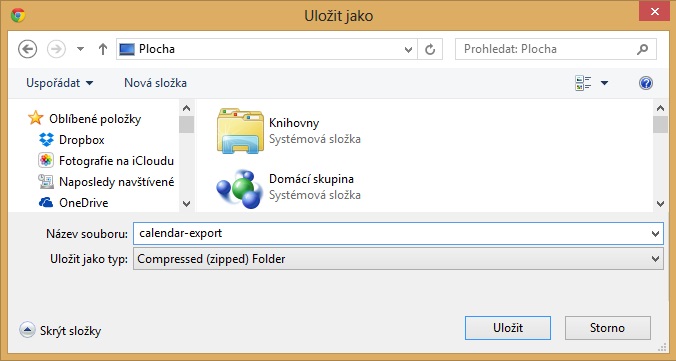Change the view layout icon
The width and height of the screenshot is (676, 361).
[x=583, y=83]
